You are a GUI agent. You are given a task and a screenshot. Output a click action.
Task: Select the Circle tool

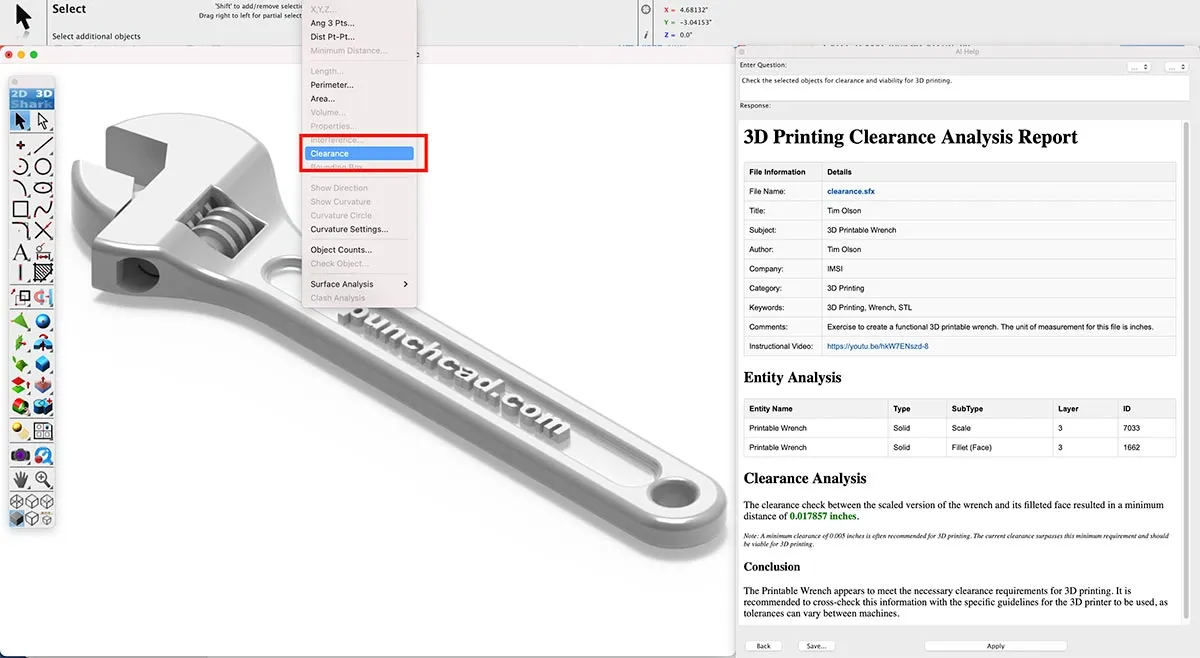[43, 167]
